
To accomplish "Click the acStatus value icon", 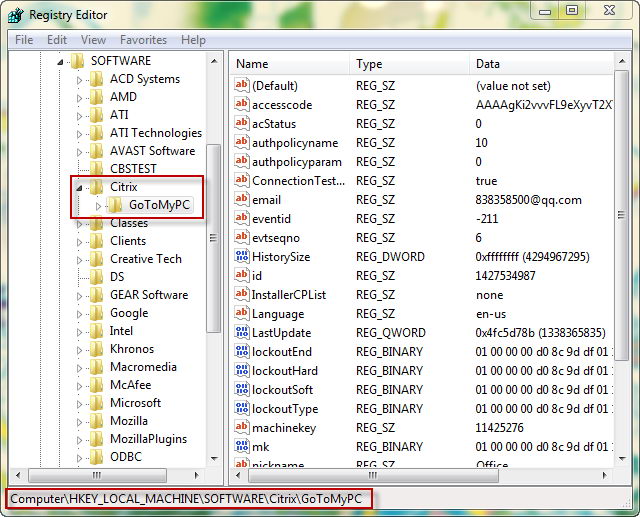I will [x=242, y=123].
